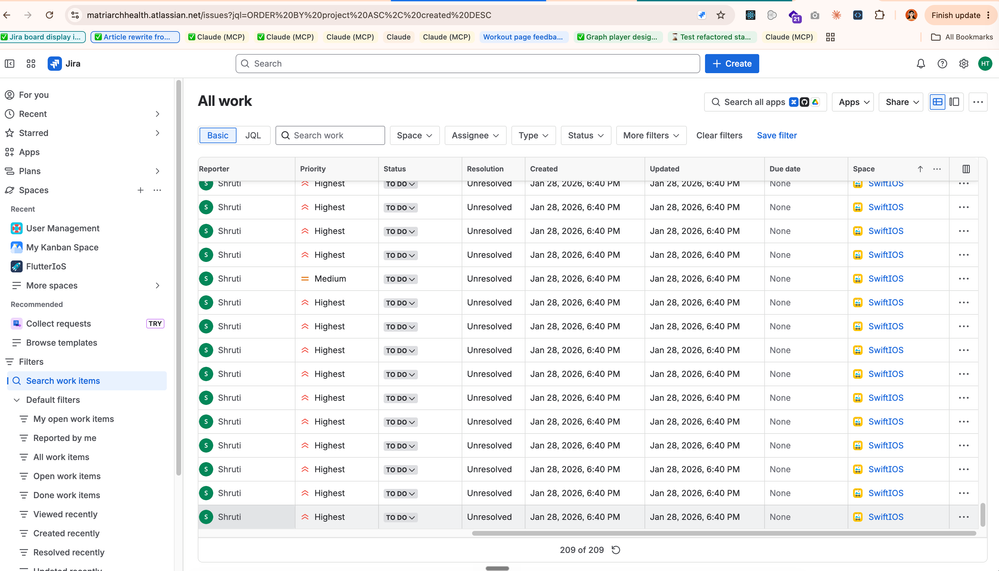Open All work page more actions ellipsis
999x571 pixels.
[x=978, y=102]
